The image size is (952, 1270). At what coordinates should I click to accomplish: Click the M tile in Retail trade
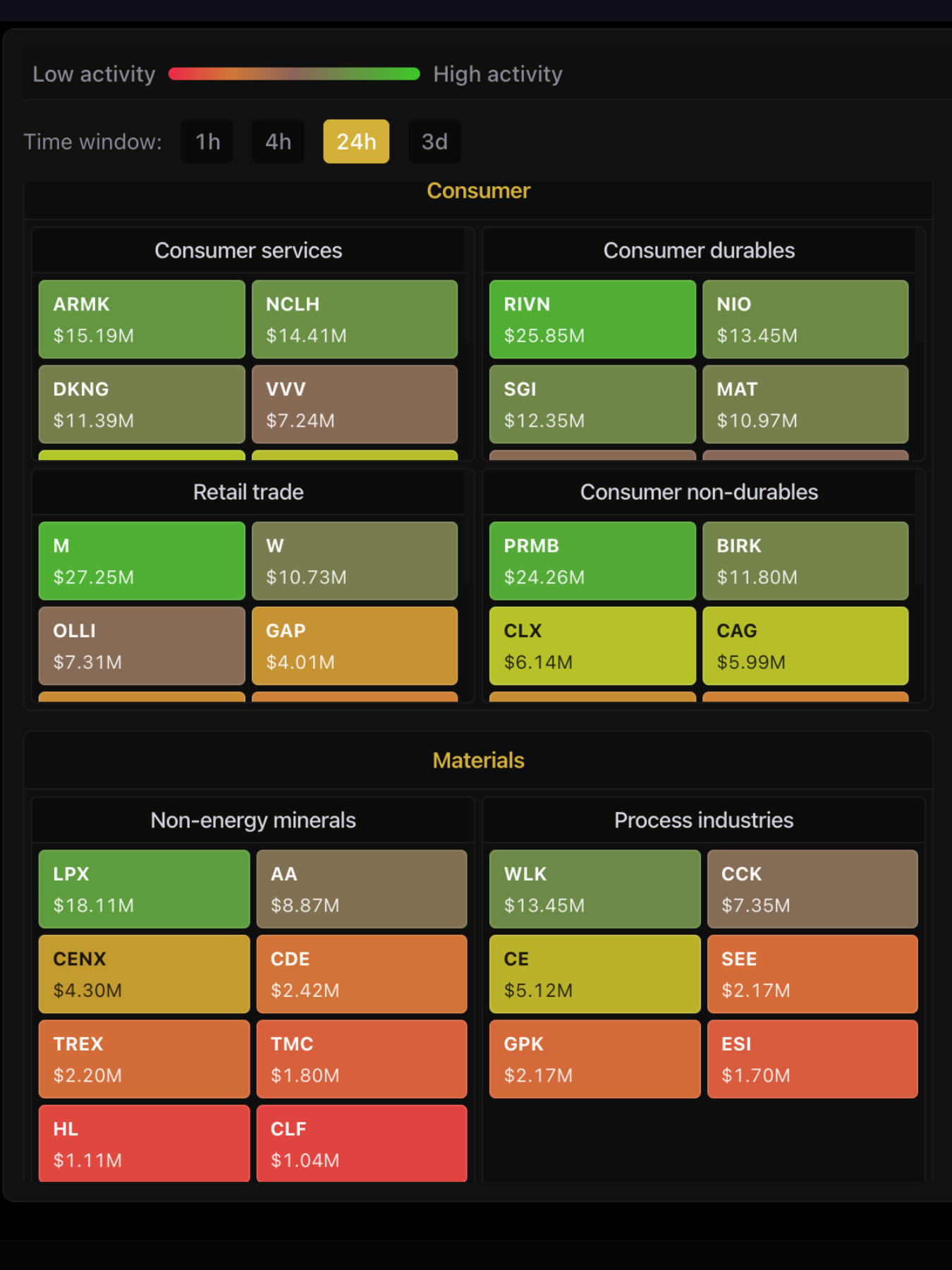[141, 561]
